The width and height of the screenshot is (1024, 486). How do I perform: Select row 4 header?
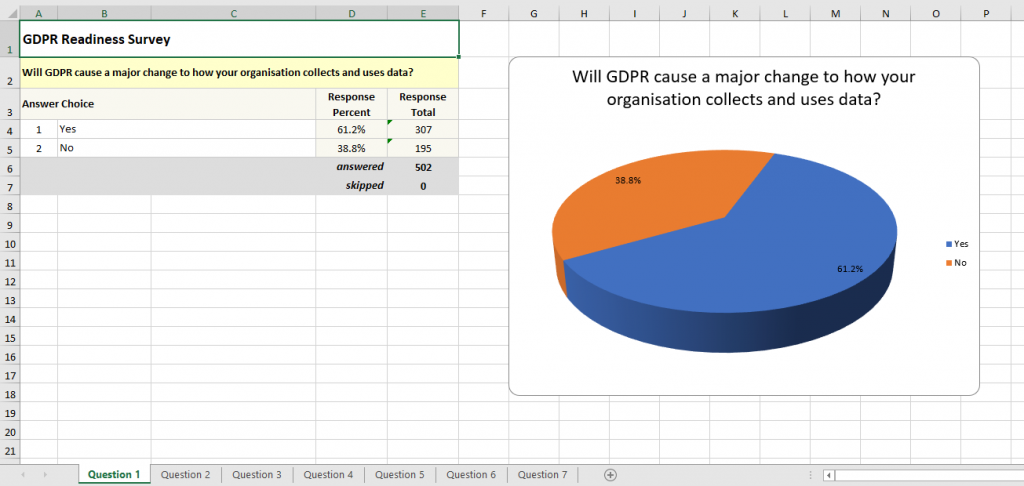[10, 129]
